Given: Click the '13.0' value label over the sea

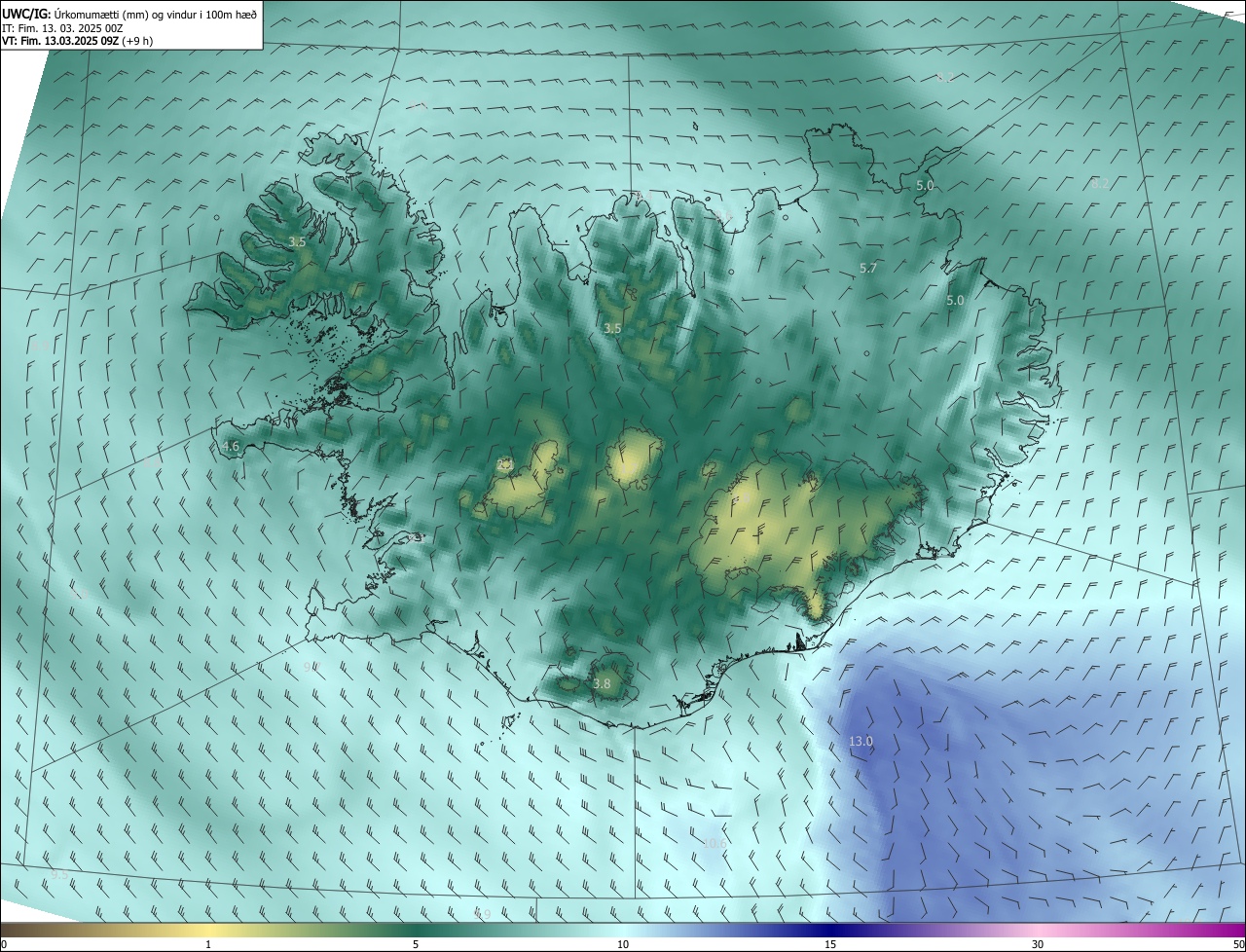Looking at the screenshot, I should point(861,741).
